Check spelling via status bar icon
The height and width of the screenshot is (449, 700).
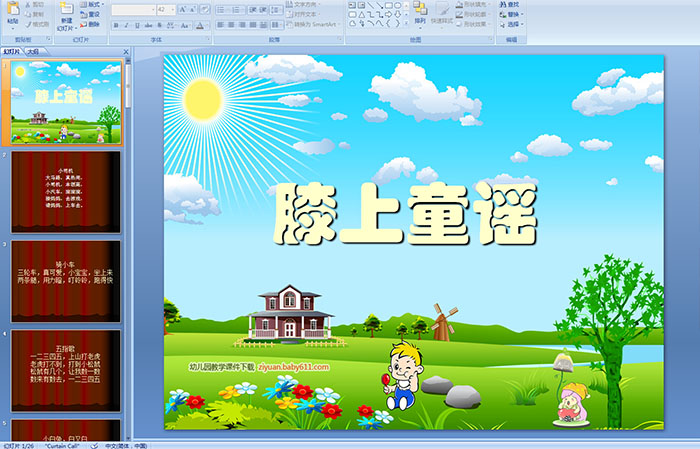94,445
